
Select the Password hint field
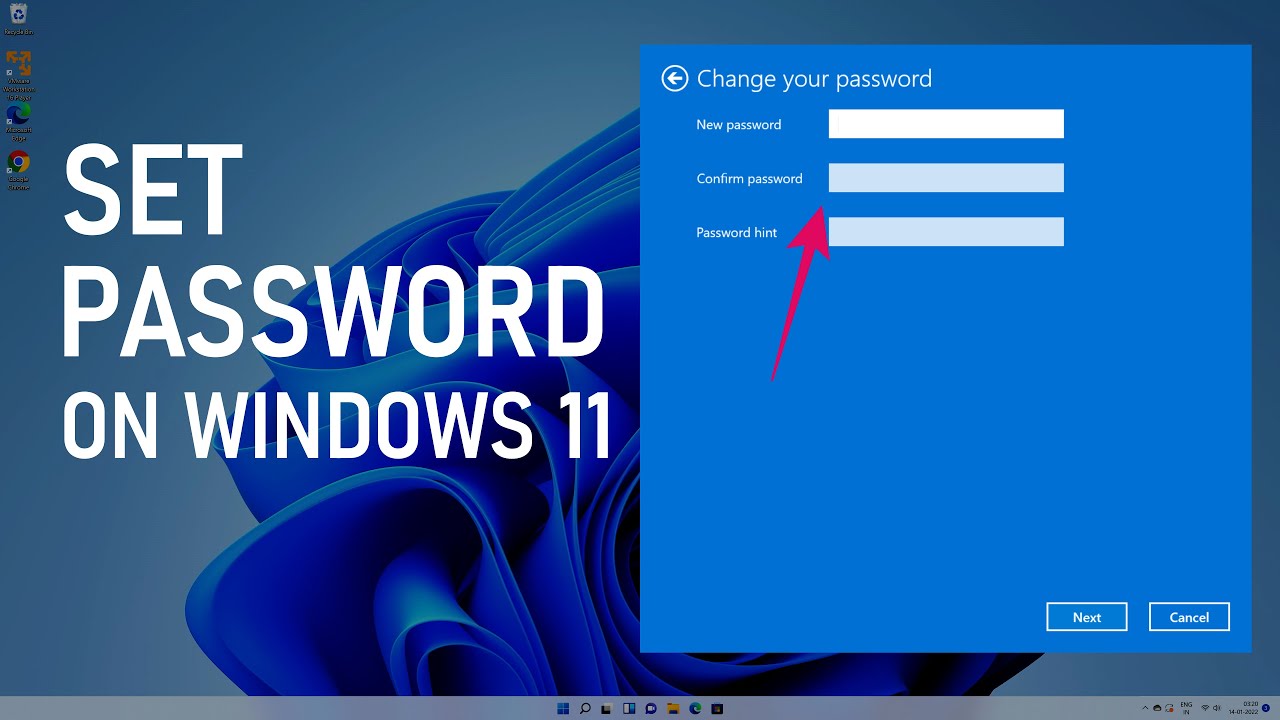(x=945, y=232)
